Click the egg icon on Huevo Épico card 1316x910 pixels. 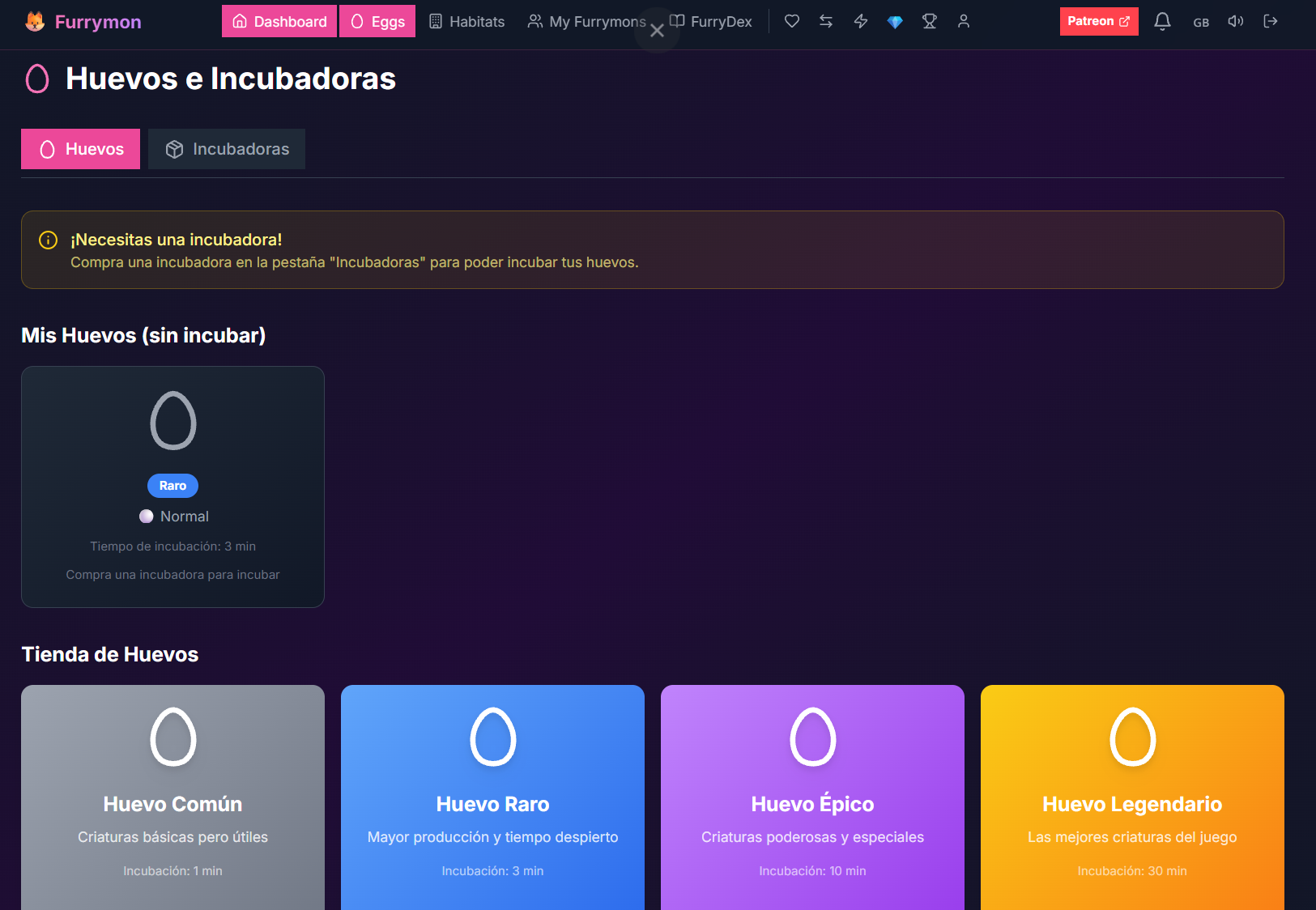[813, 737]
